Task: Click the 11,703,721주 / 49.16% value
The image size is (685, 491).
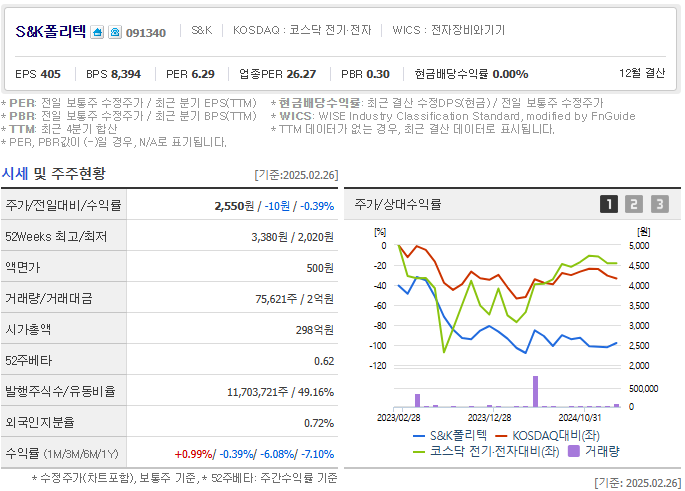Action: [280, 392]
